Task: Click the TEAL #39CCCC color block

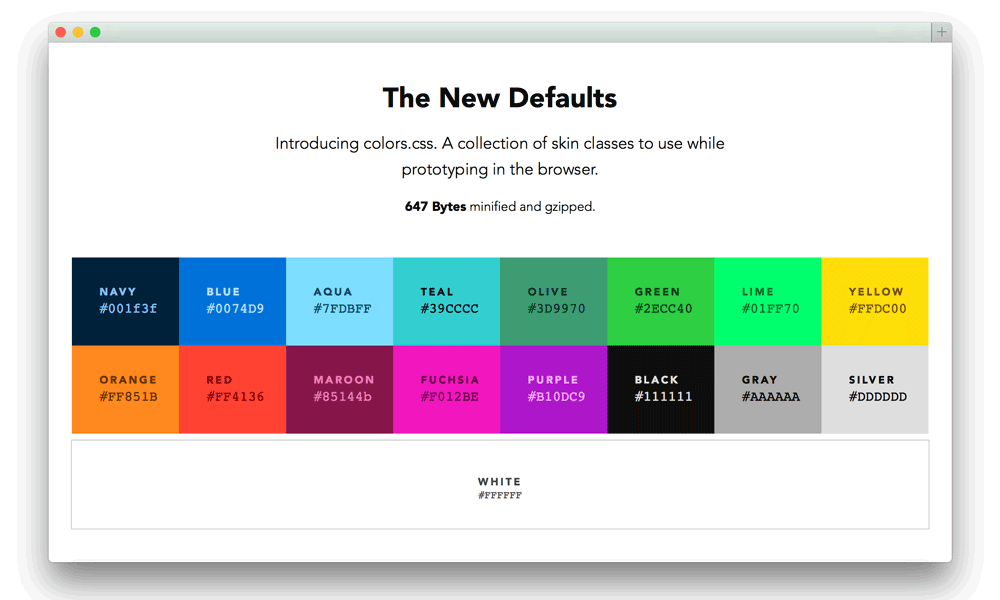Action: click(446, 300)
